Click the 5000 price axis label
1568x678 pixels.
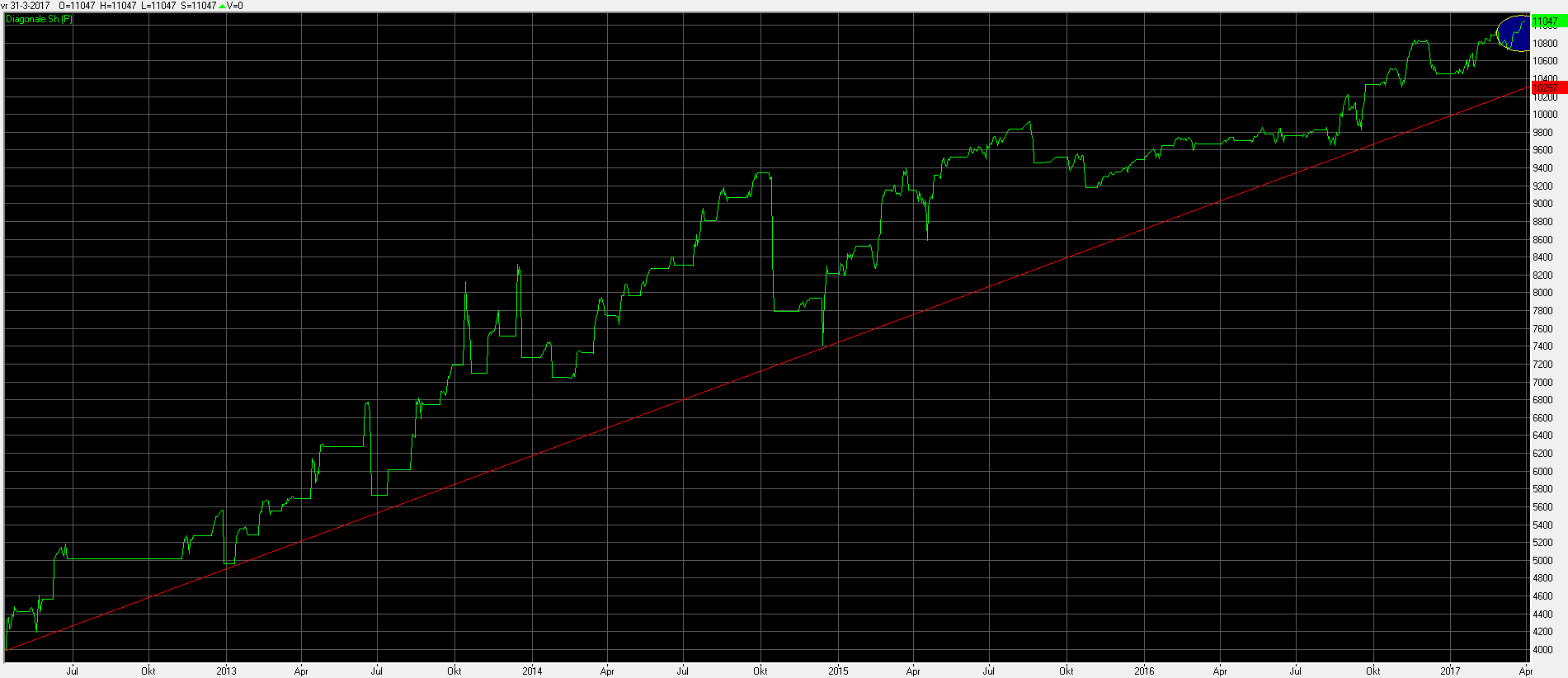pyautogui.click(x=1542, y=560)
